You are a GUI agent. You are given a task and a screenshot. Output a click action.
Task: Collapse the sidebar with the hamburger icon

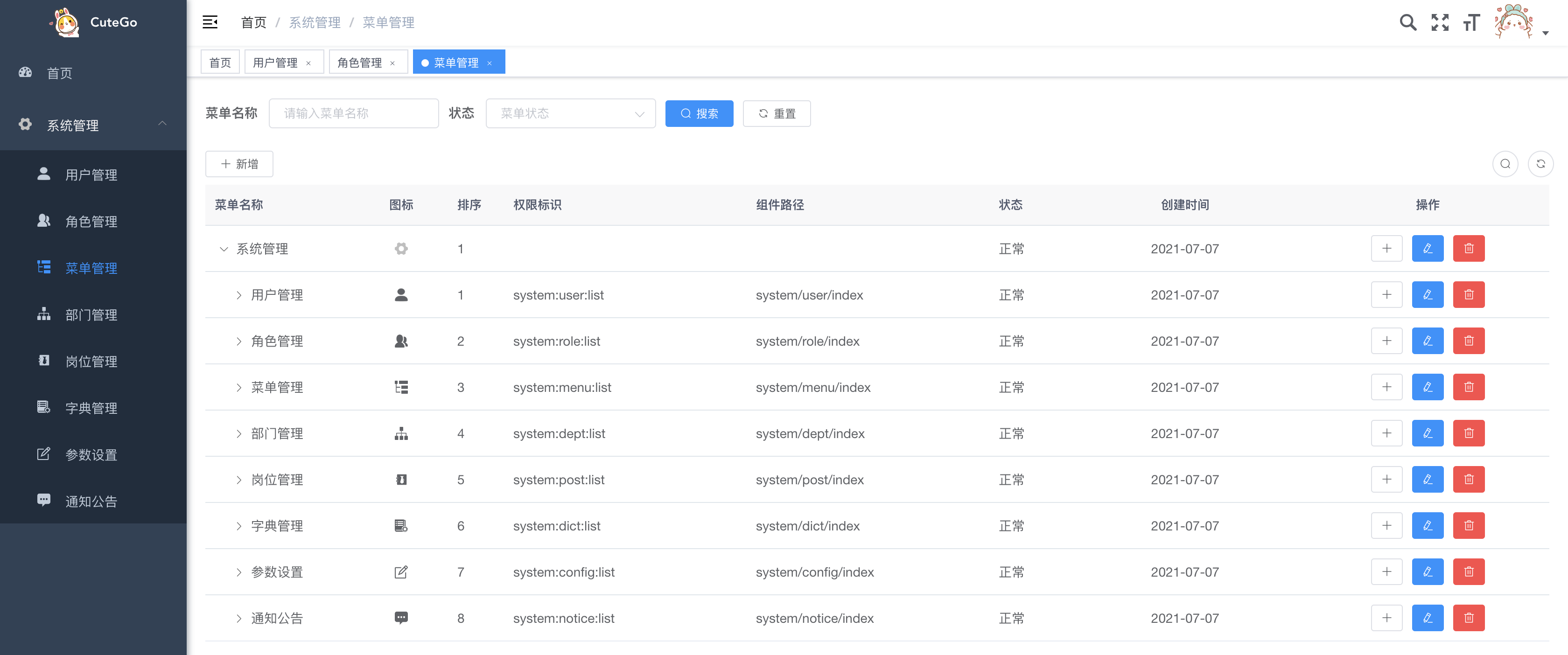click(210, 22)
